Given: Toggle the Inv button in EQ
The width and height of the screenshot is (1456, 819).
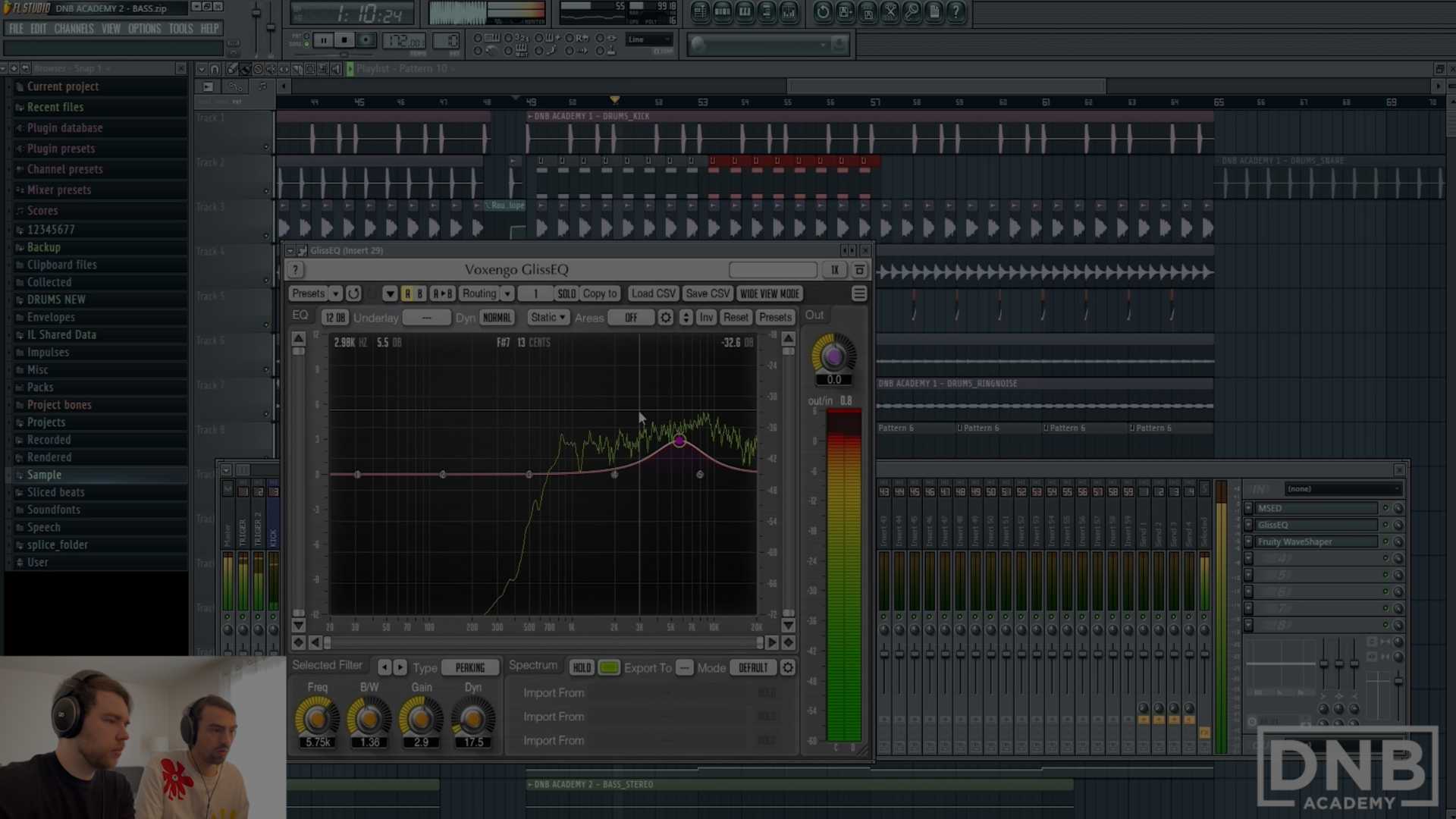Looking at the screenshot, I should [x=706, y=318].
